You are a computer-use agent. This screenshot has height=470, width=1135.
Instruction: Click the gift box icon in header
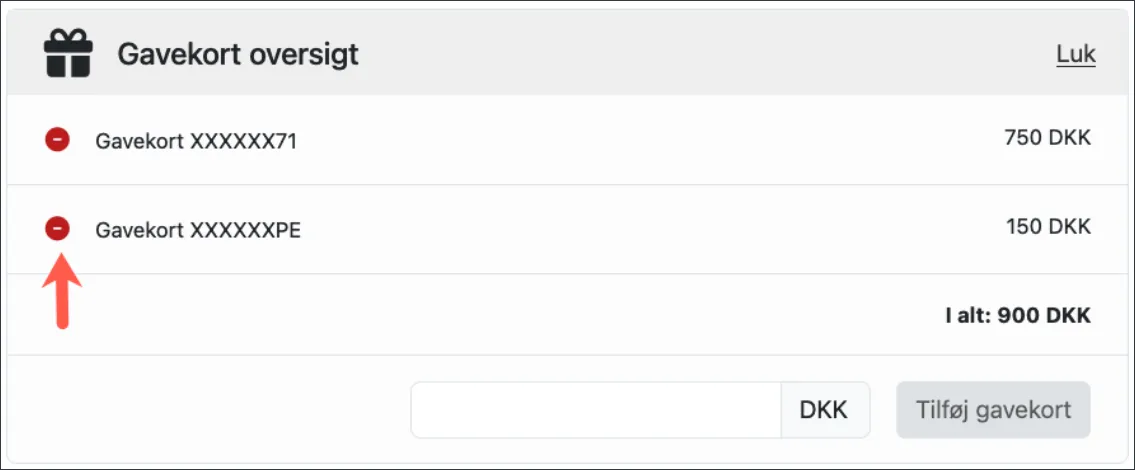pyautogui.click(x=68, y=53)
